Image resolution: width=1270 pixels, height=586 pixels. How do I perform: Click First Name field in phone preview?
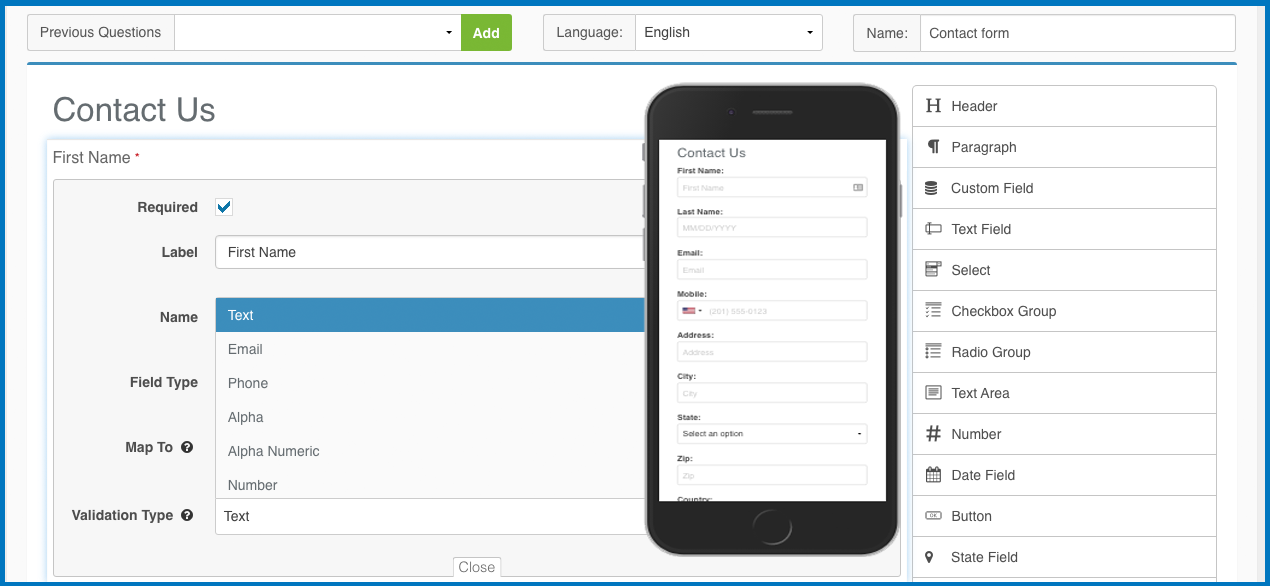(x=772, y=187)
